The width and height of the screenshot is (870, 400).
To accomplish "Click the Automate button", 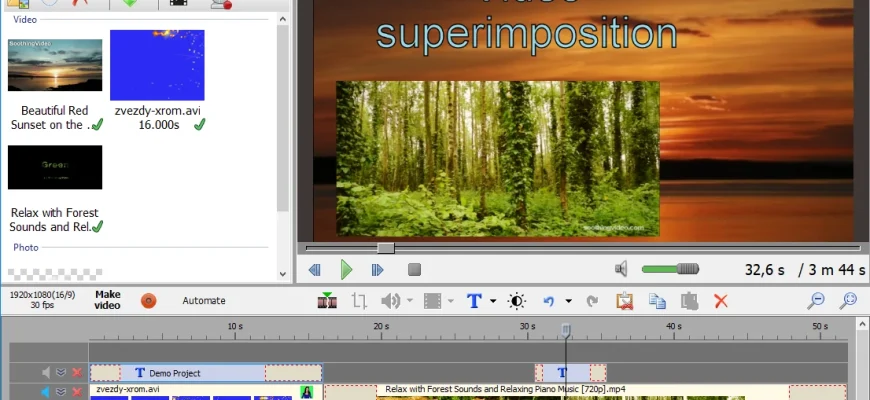I will tap(204, 300).
